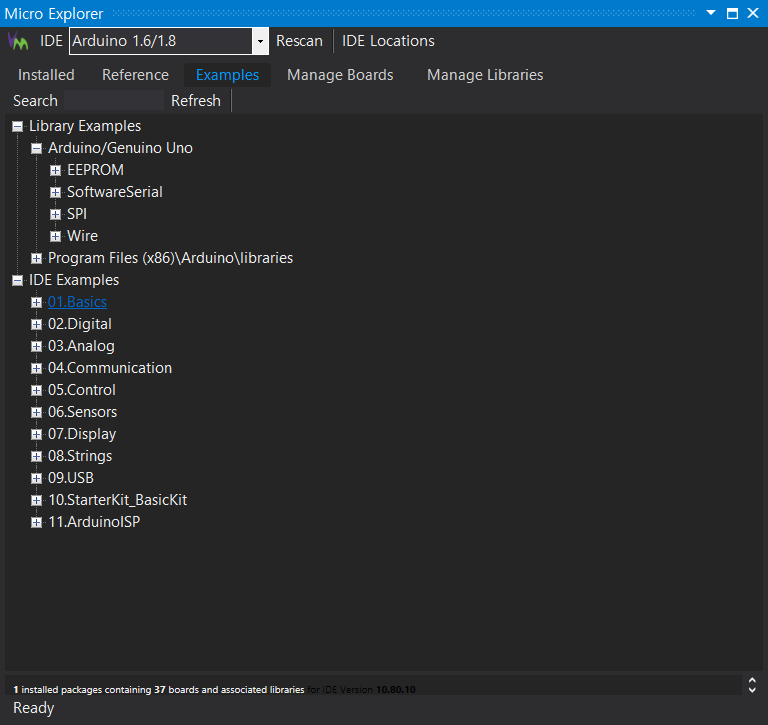The width and height of the screenshot is (768, 725).
Task: Click the Rescan button
Action: coord(299,41)
